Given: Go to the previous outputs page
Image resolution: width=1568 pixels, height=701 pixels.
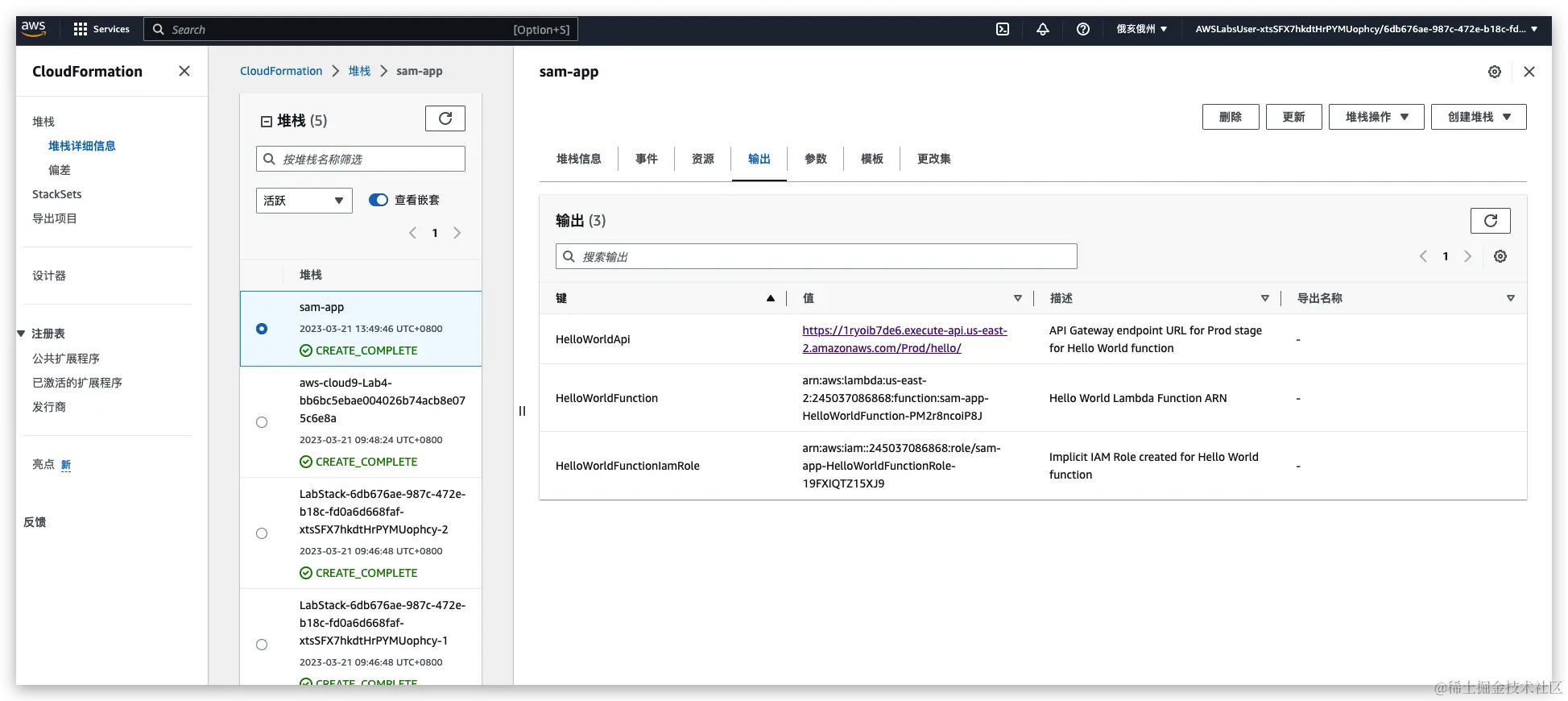Looking at the screenshot, I should point(1423,256).
